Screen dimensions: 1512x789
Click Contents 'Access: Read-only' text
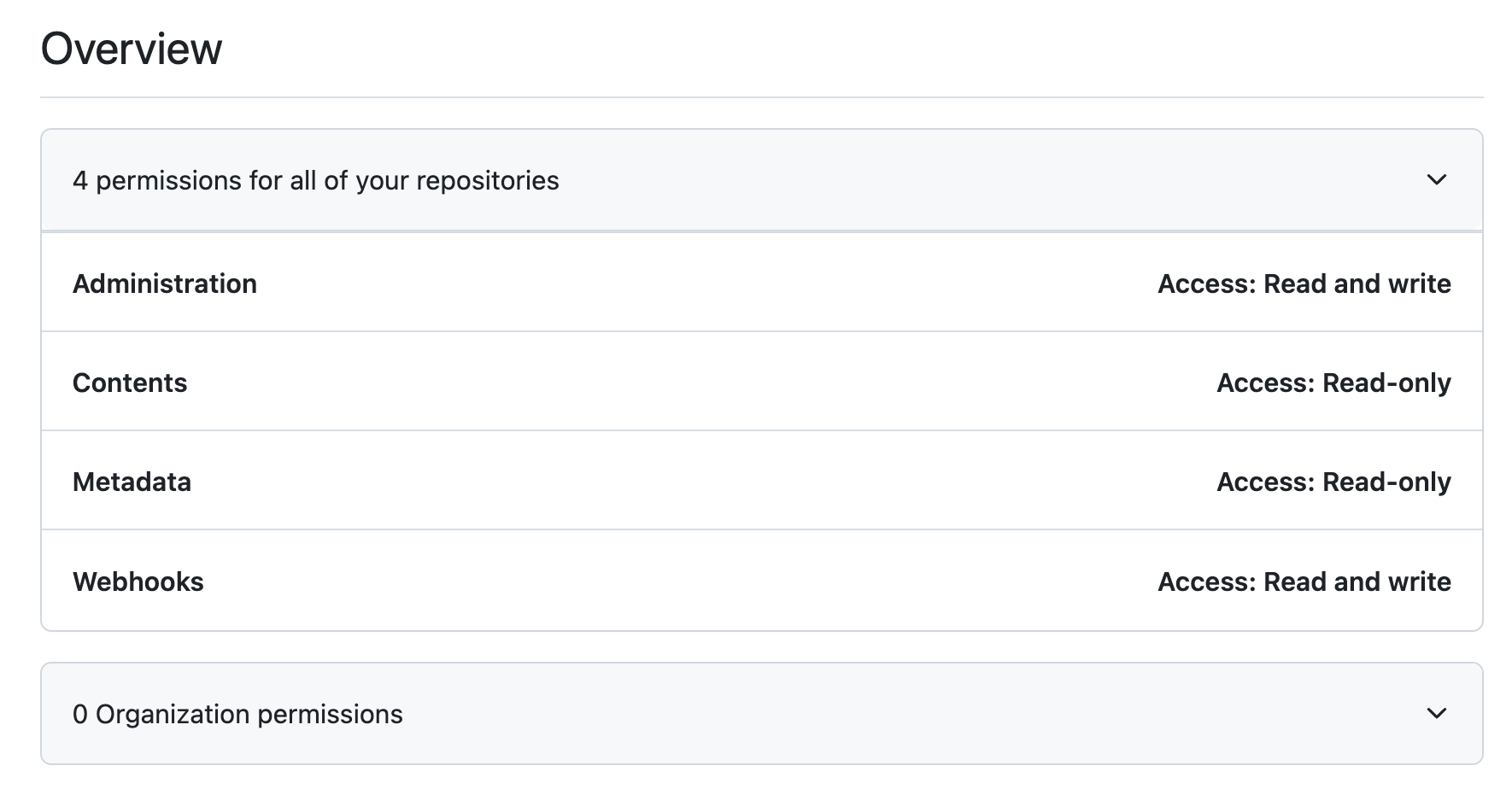pos(1333,383)
